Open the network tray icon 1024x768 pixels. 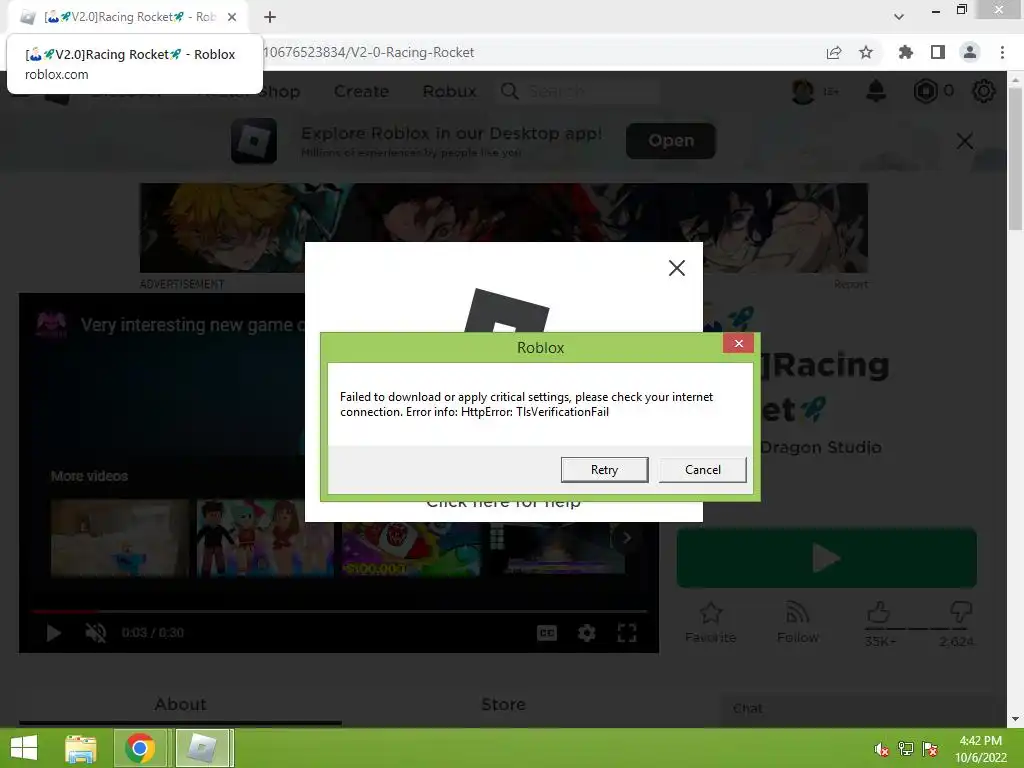906,749
